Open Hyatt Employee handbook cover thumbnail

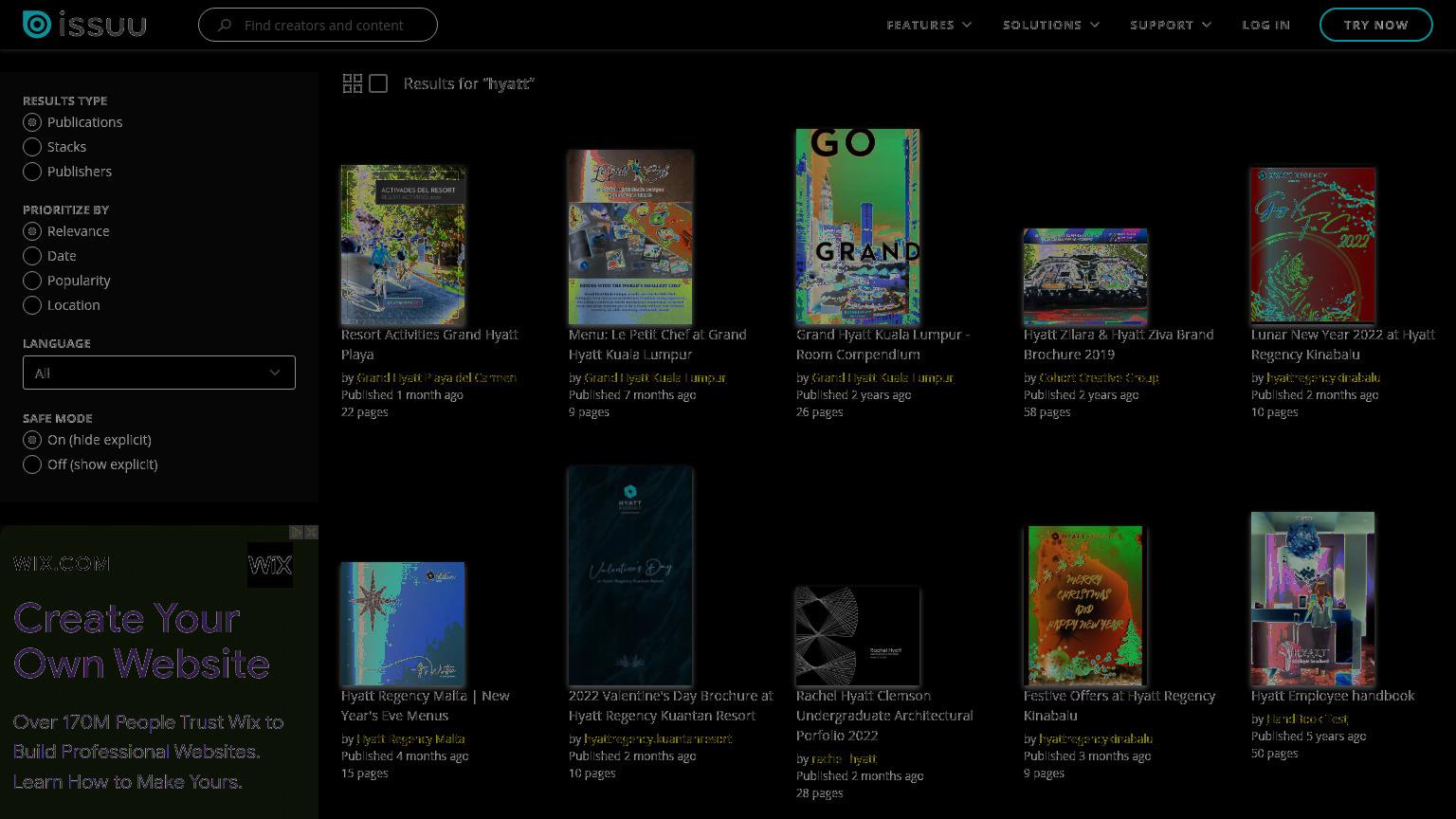point(1313,598)
